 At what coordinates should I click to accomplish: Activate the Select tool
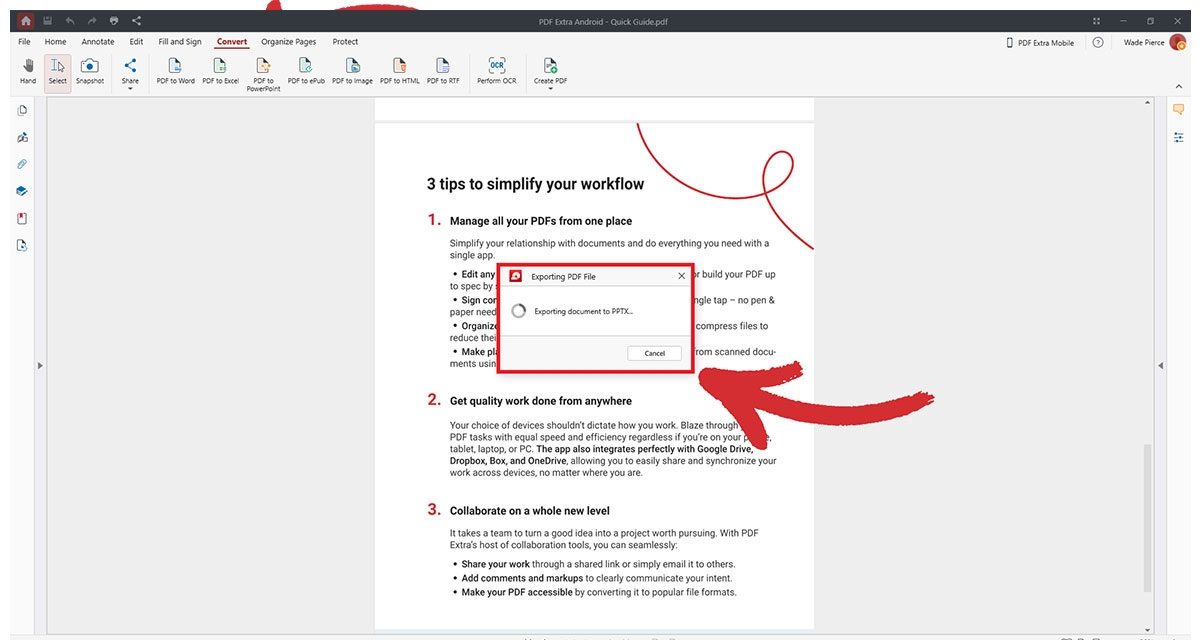pos(58,72)
